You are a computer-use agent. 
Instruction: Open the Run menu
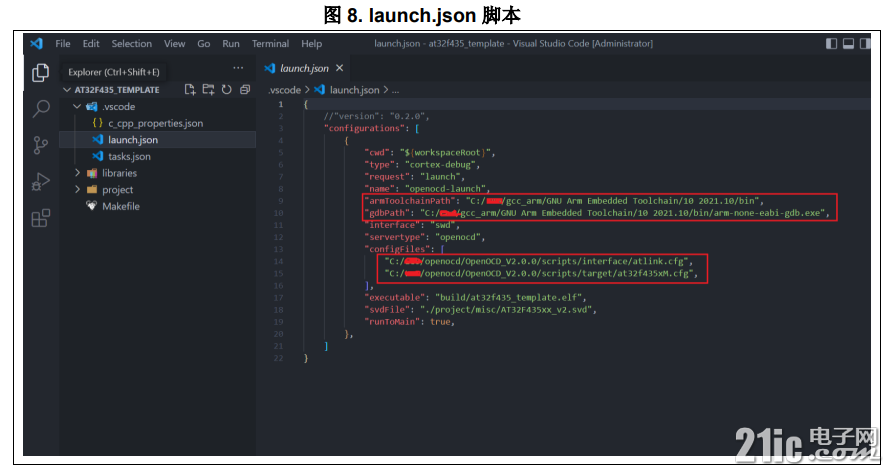pyautogui.click(x=231, y=44)
